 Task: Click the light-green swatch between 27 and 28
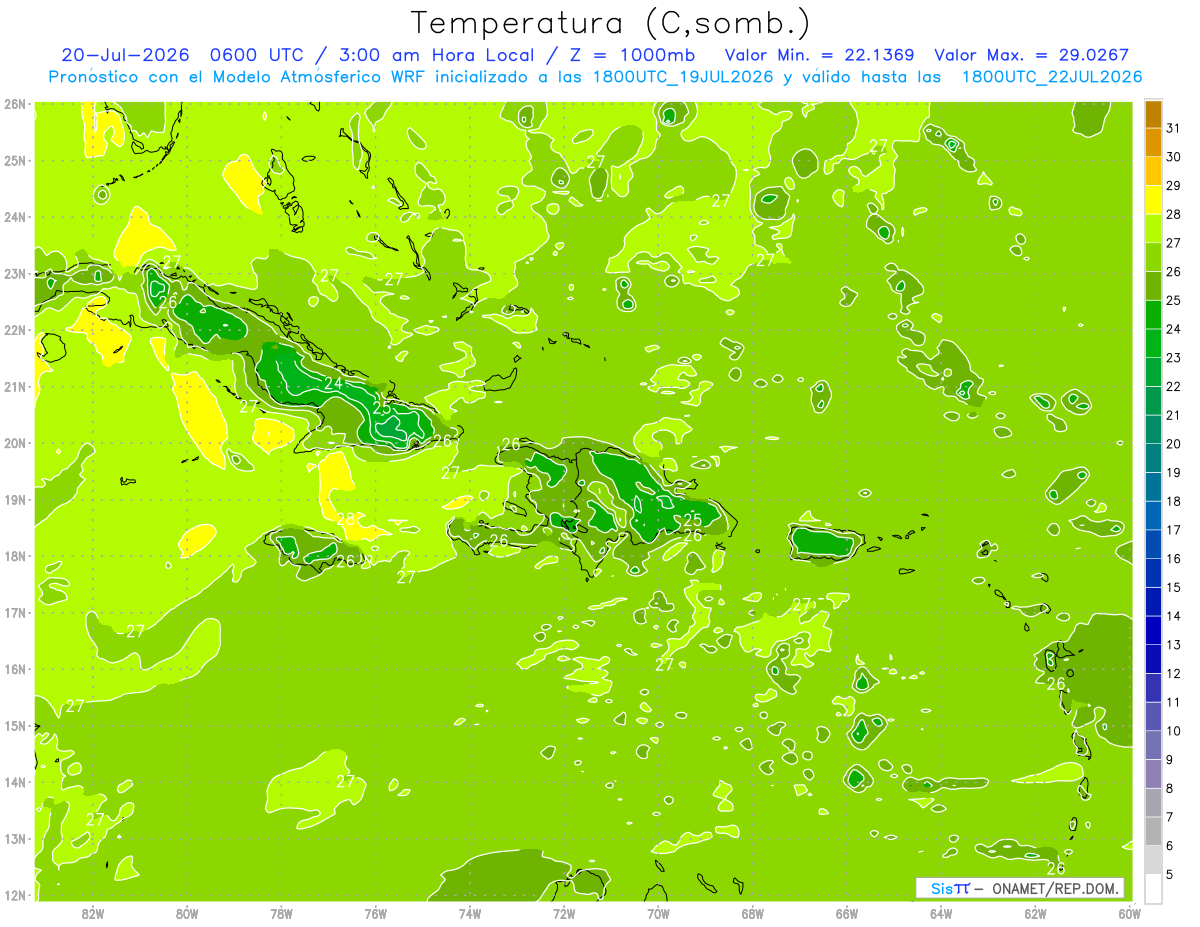point(1153,229)
